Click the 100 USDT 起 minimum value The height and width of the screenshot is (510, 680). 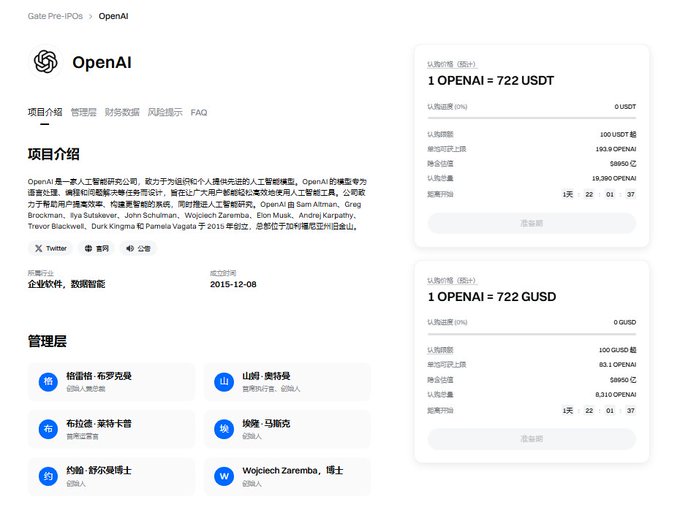(x=618, y=134)
